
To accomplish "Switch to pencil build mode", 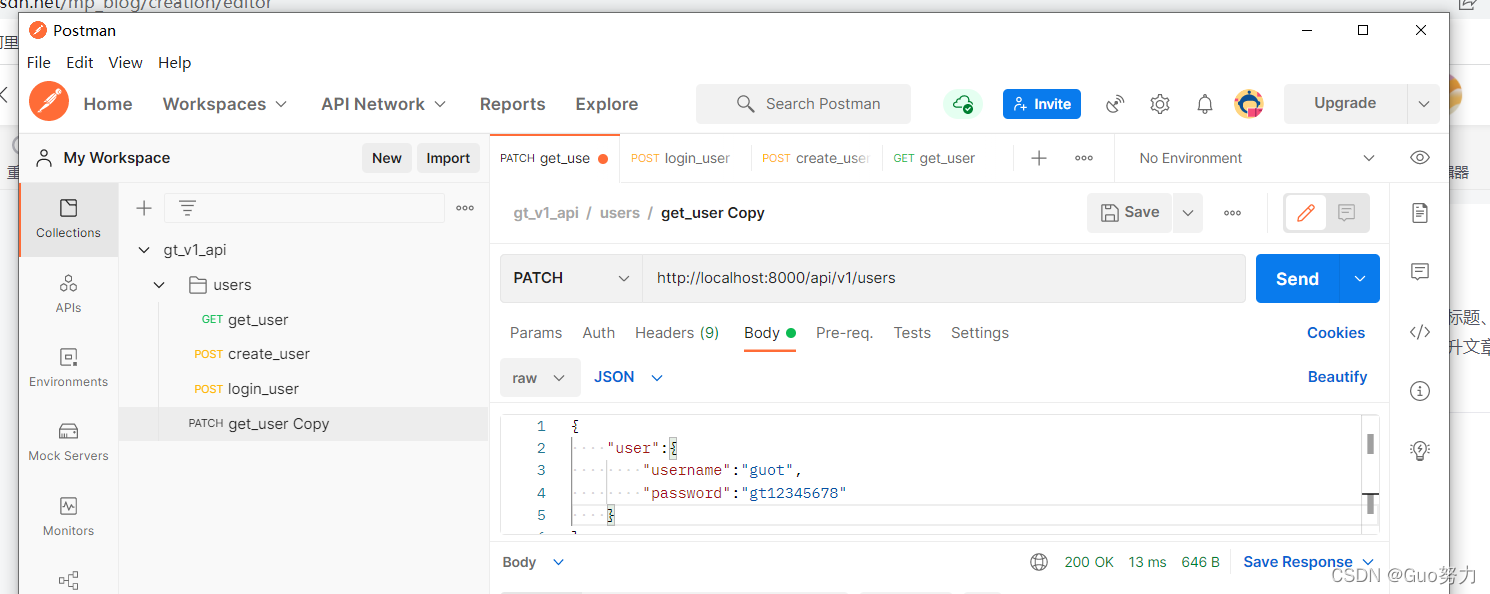I will point(1305,213).
